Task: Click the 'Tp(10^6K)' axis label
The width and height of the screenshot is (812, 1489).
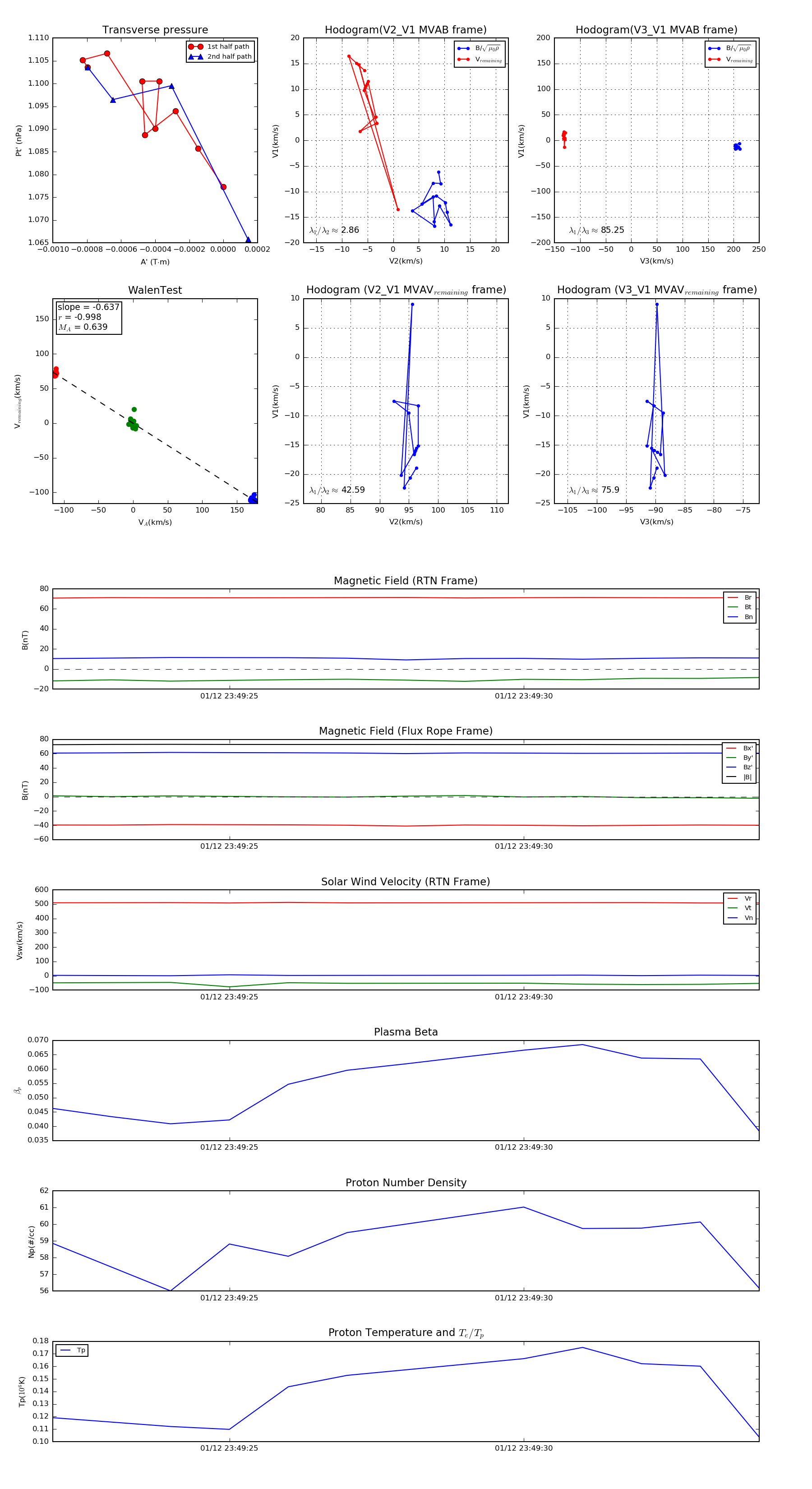Action: tap(22, 1392)
